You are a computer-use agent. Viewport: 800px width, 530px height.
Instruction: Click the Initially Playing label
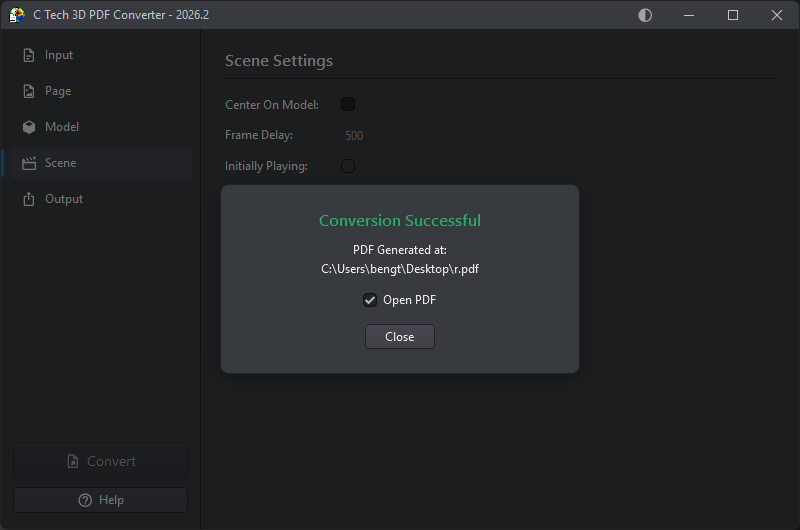pyautogui.click(x=266, y=166)
